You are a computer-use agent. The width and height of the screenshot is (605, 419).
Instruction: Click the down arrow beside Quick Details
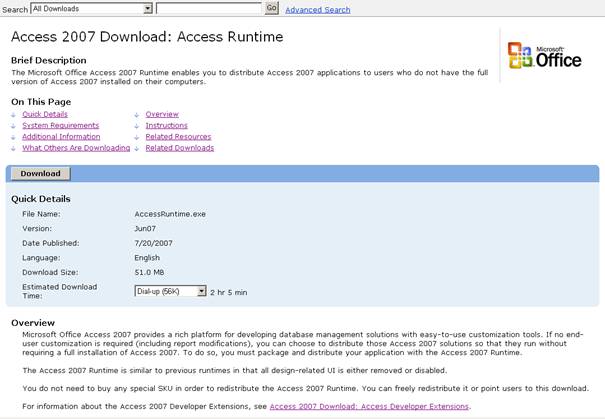coord(14,115)
